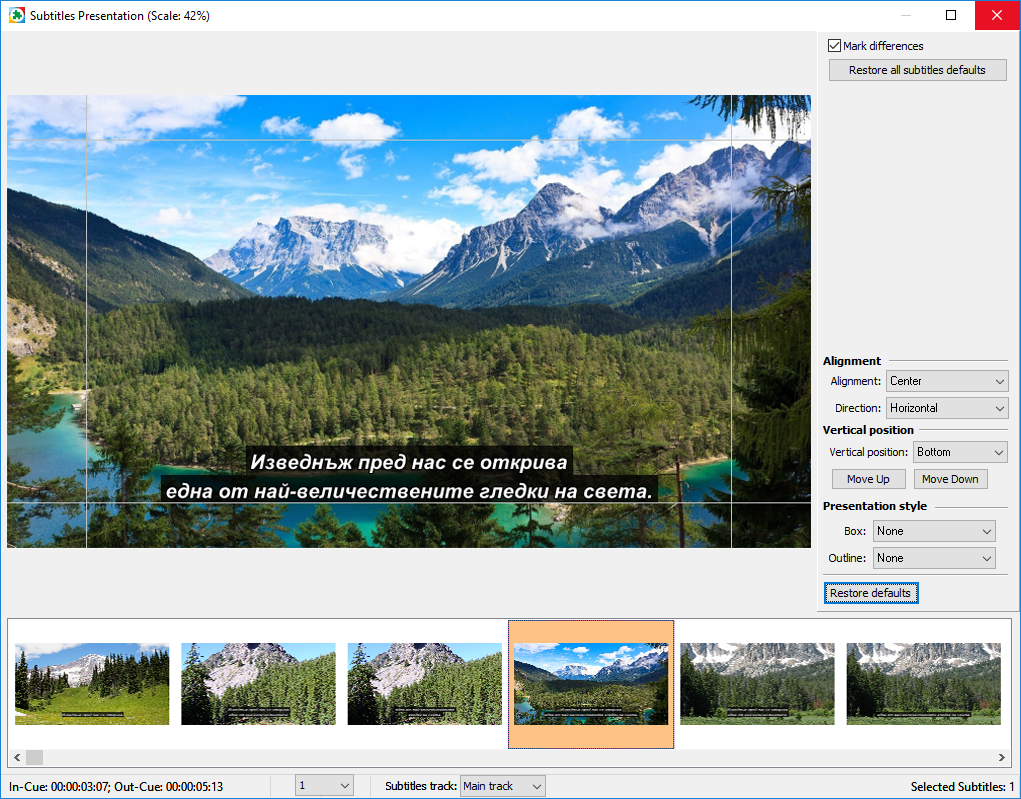Expand the Direction dropdown showing Horizontal
The width and height of the screenshot is (1021, 799).
(947, 408)
